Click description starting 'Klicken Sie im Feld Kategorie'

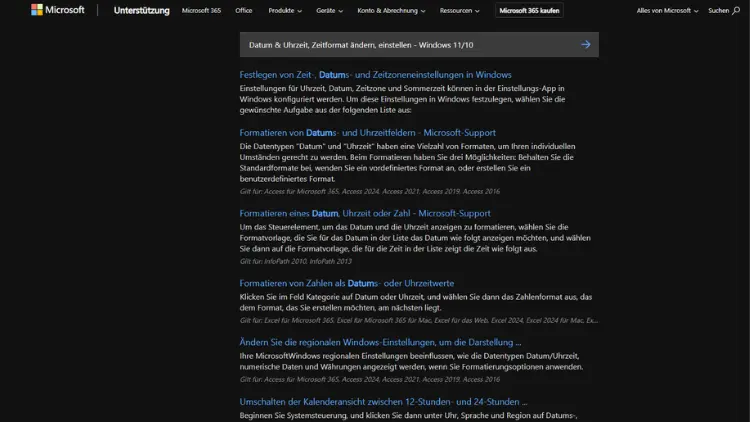[416, 302]
